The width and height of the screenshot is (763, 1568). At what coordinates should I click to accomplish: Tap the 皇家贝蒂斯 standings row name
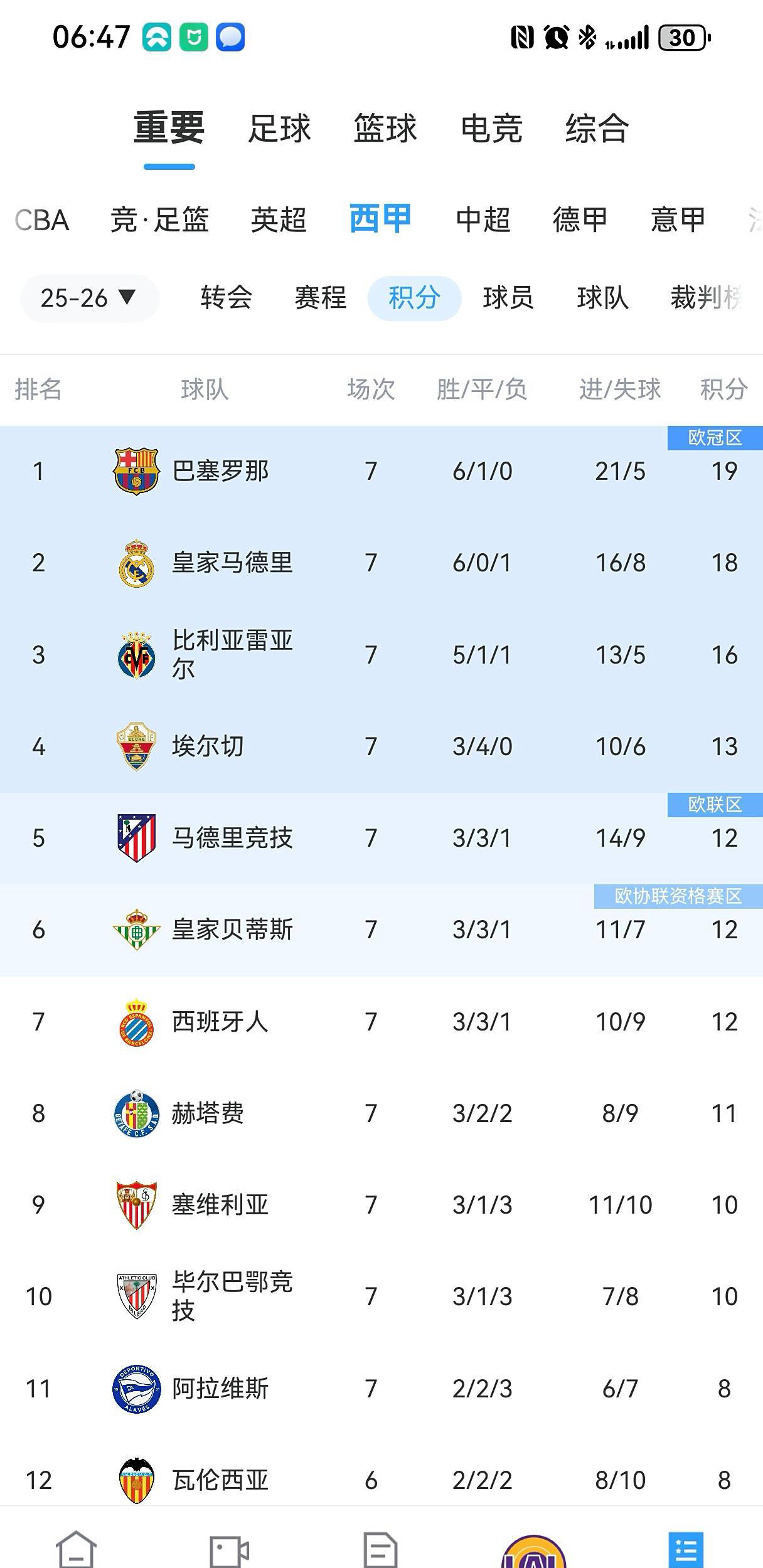pyautogui.click(x=232, y=930)
